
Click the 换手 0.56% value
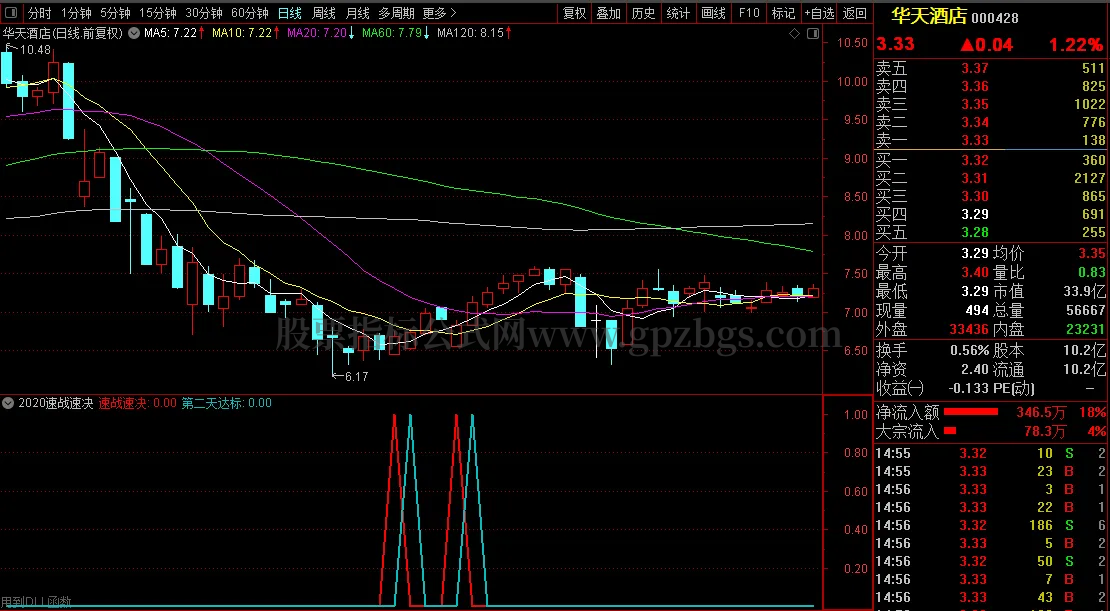click(x=969, y=350)
